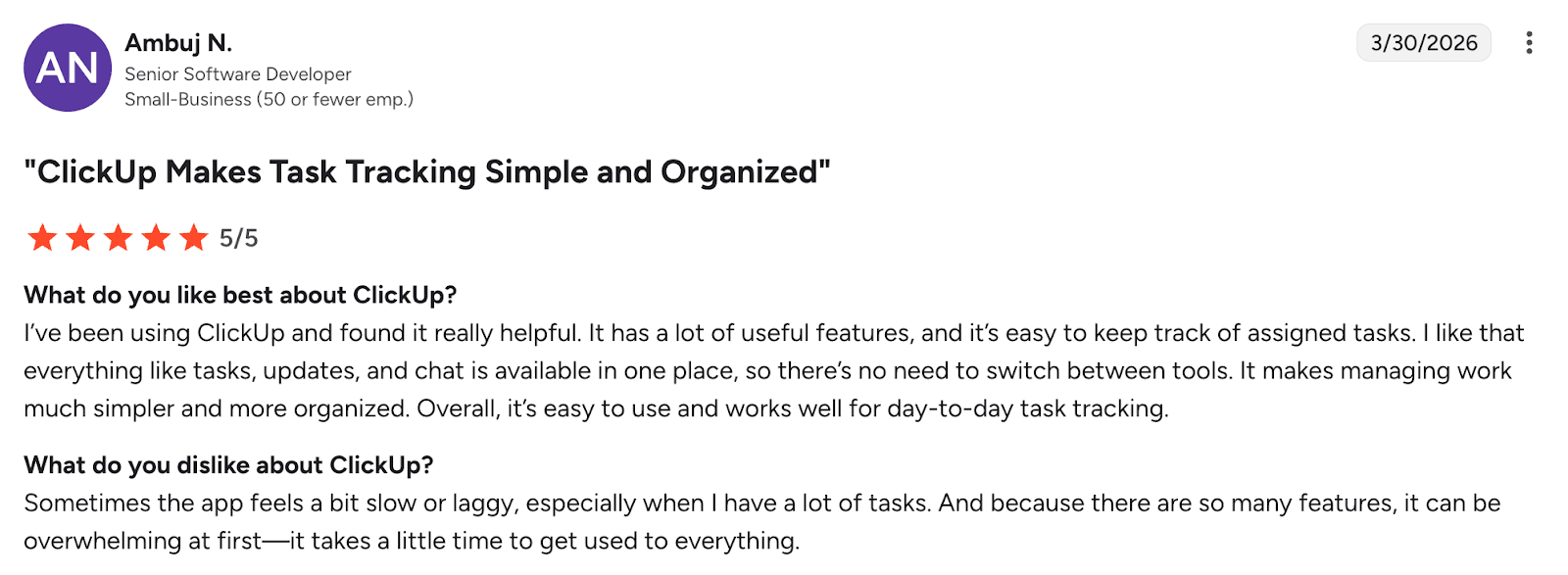Click the 5/5 rating score text
The width and height of the screenshot is (1568, 575).
[x=238, y=238]
